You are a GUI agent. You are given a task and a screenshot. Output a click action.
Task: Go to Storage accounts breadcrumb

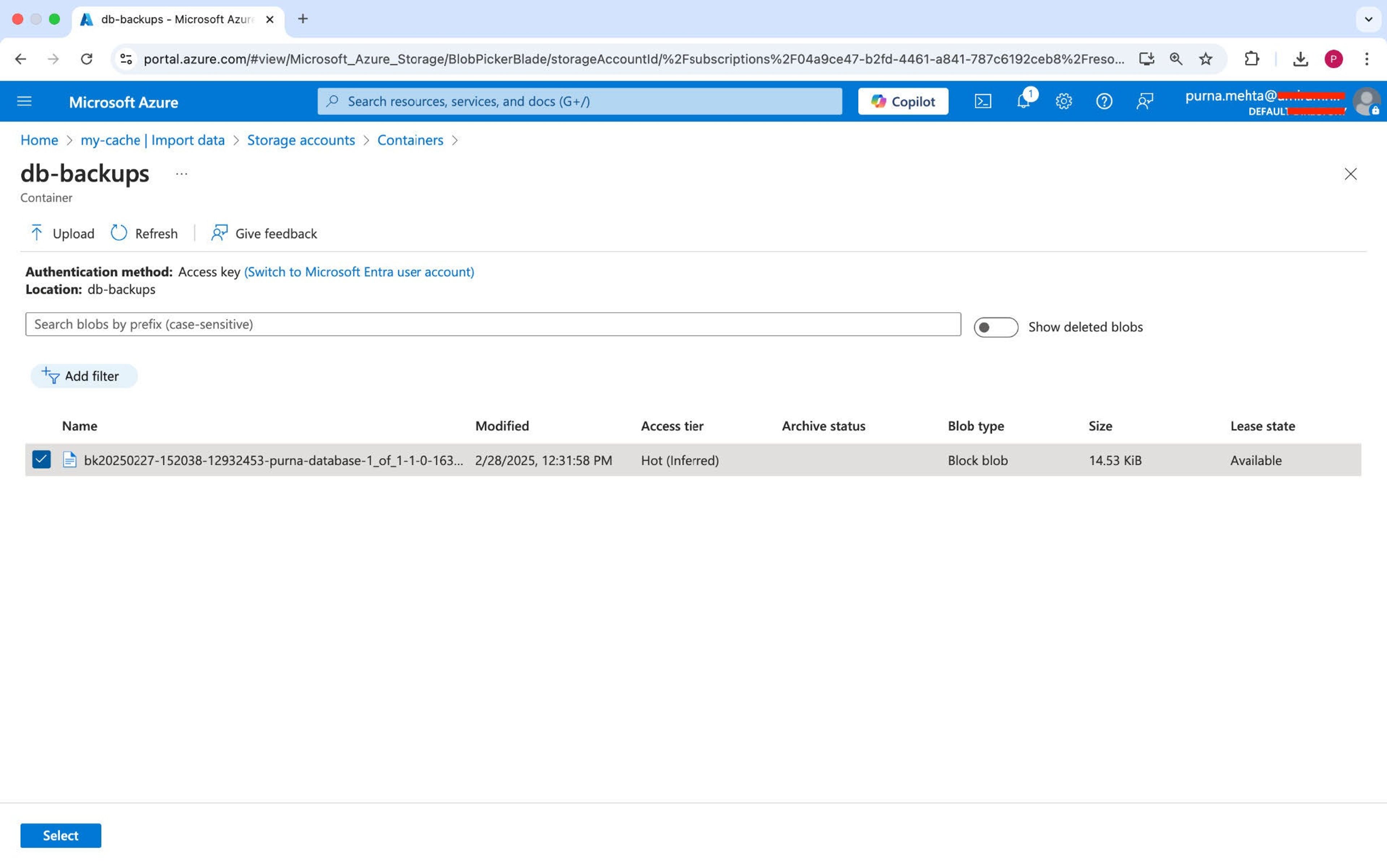(301, 140)
